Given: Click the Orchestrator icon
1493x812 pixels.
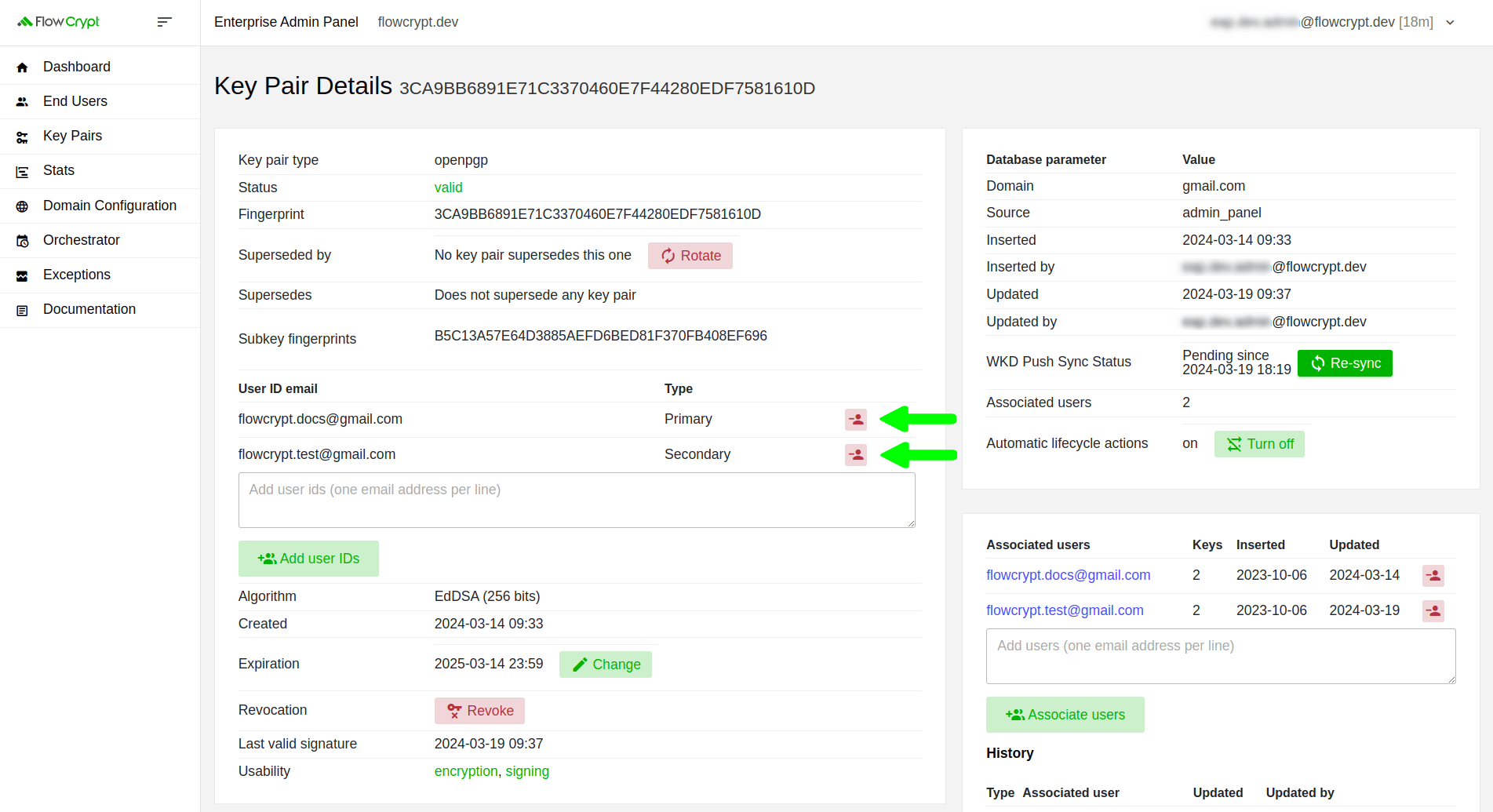Looking at the screenshot, I should 22,241.
